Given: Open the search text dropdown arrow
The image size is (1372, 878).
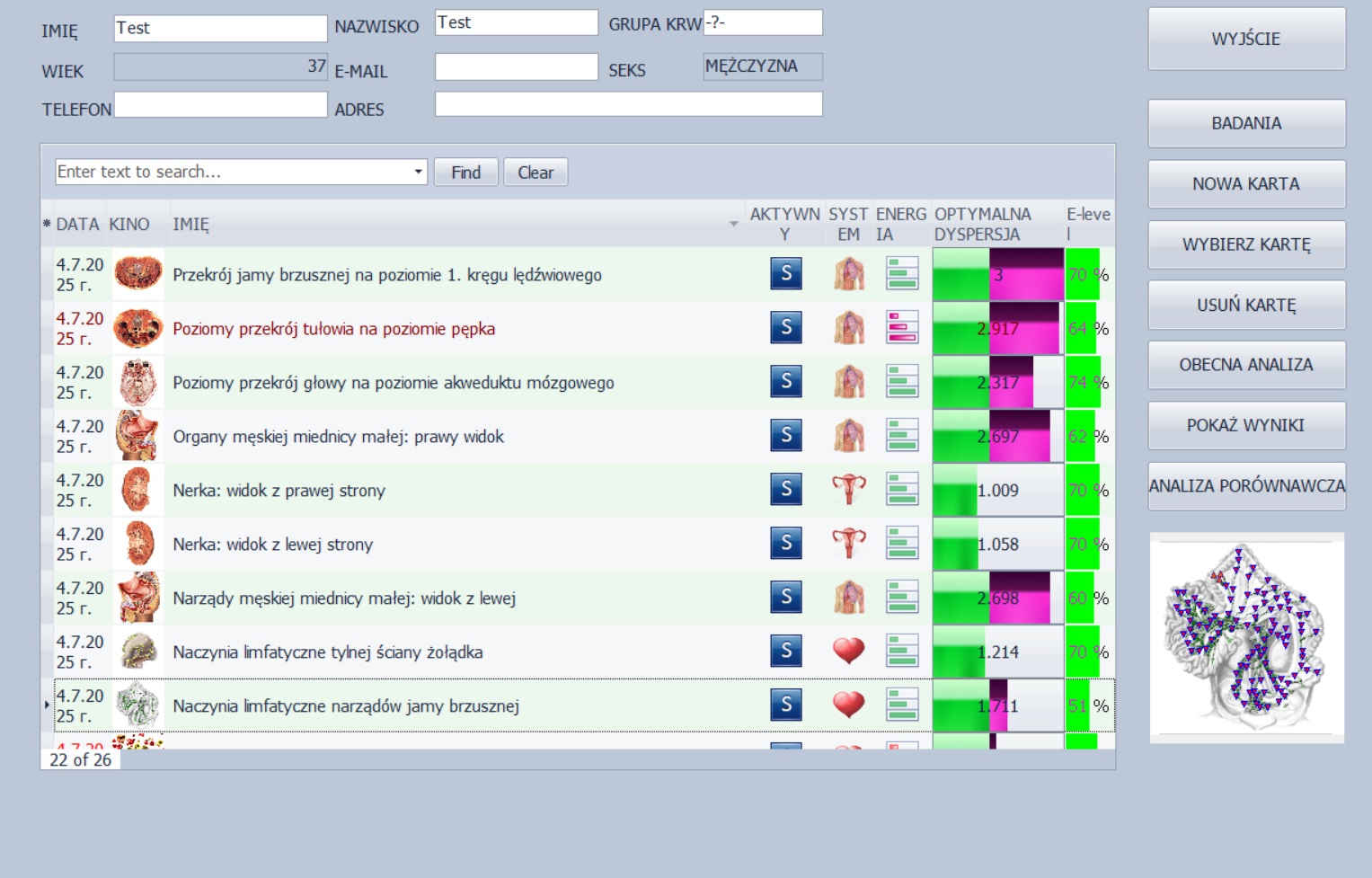Looking at the screenshot, I should point(418,172).
